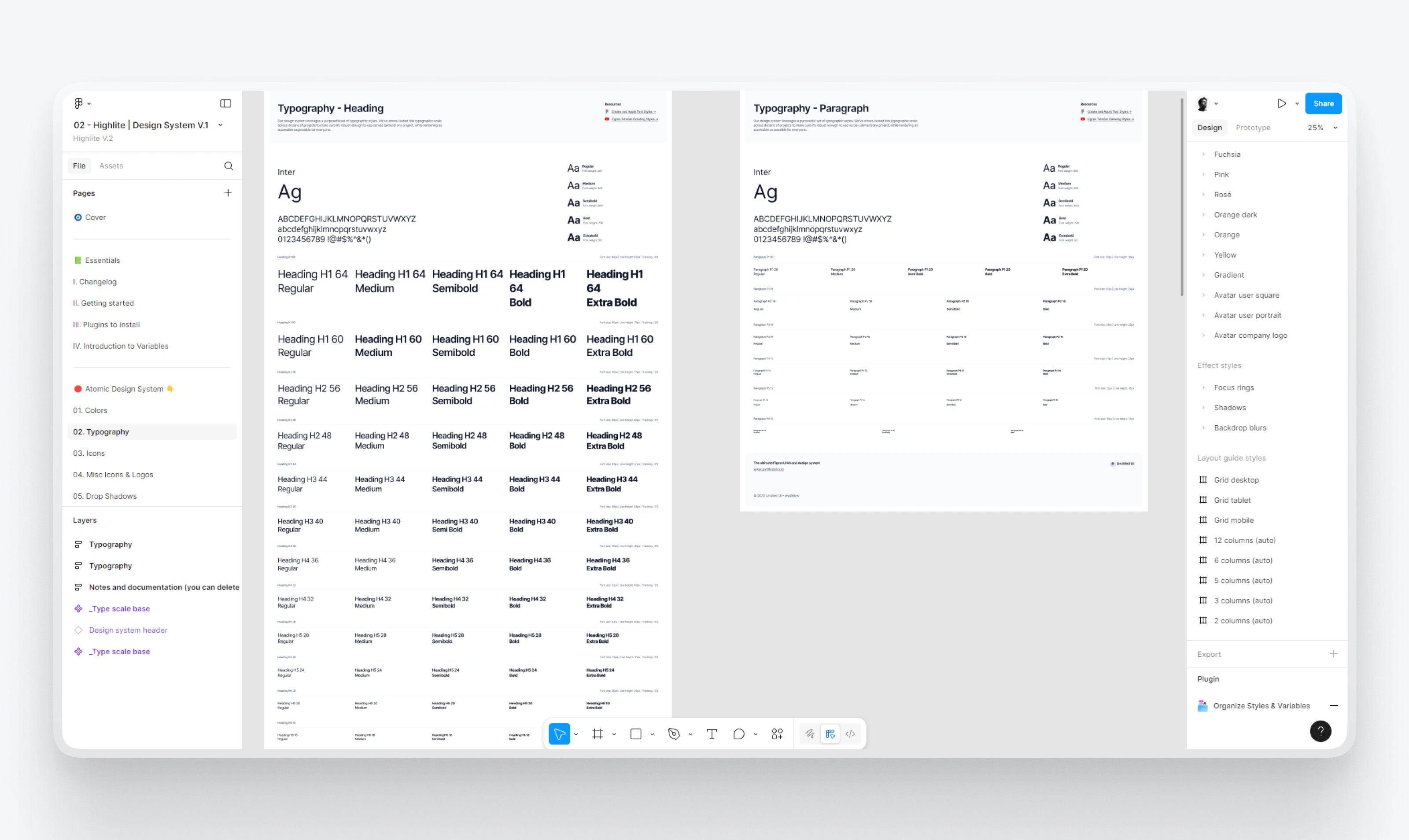The image size is (1409, 840).
Task: Expand the Orange dark style group
Action: click(1203, 214)
